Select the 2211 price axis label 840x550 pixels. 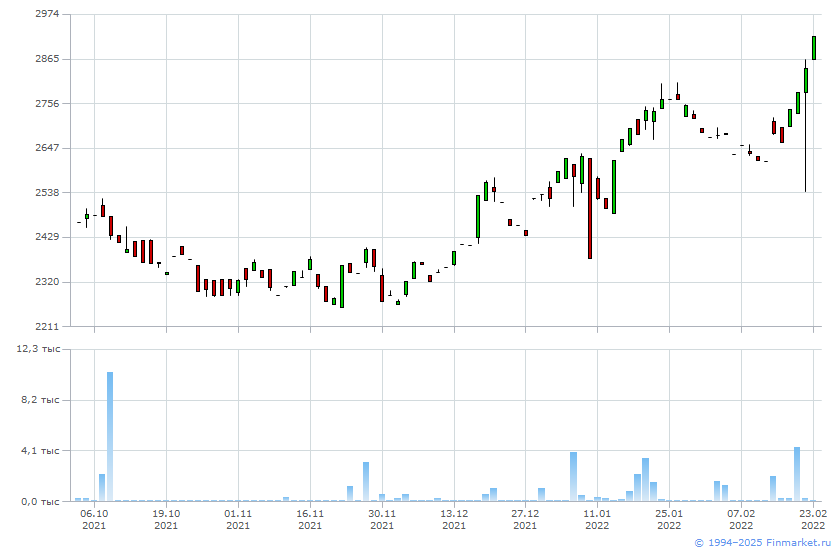pyautogui.click(x=47, y=326)
